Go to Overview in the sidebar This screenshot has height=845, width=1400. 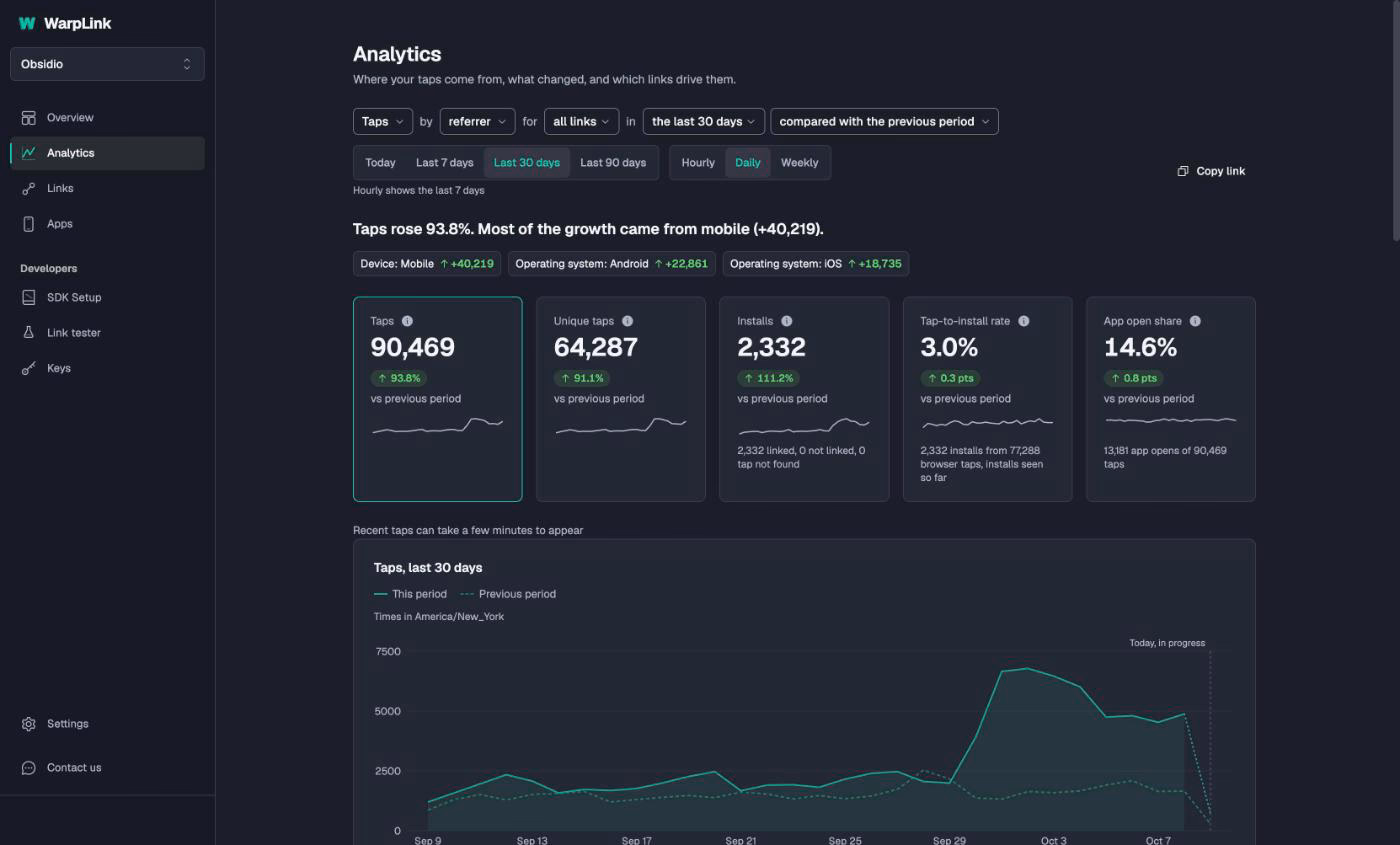pyautogui.click(x=107, y=118)
